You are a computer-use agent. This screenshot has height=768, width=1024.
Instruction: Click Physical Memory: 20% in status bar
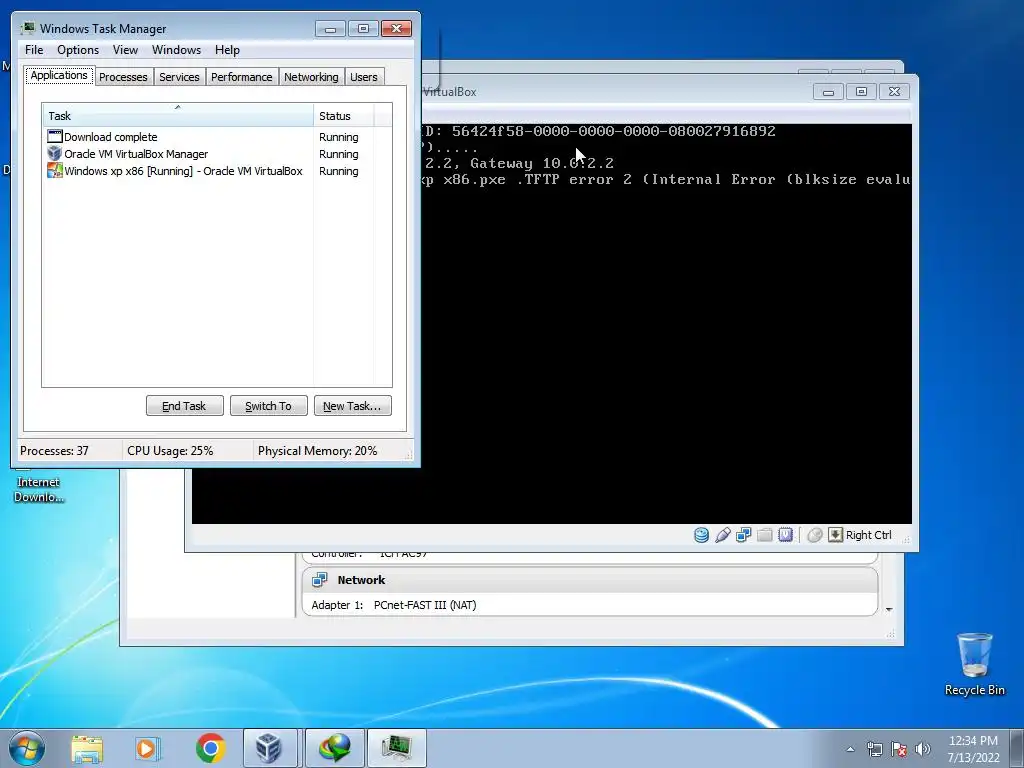(x=317, y=451)
